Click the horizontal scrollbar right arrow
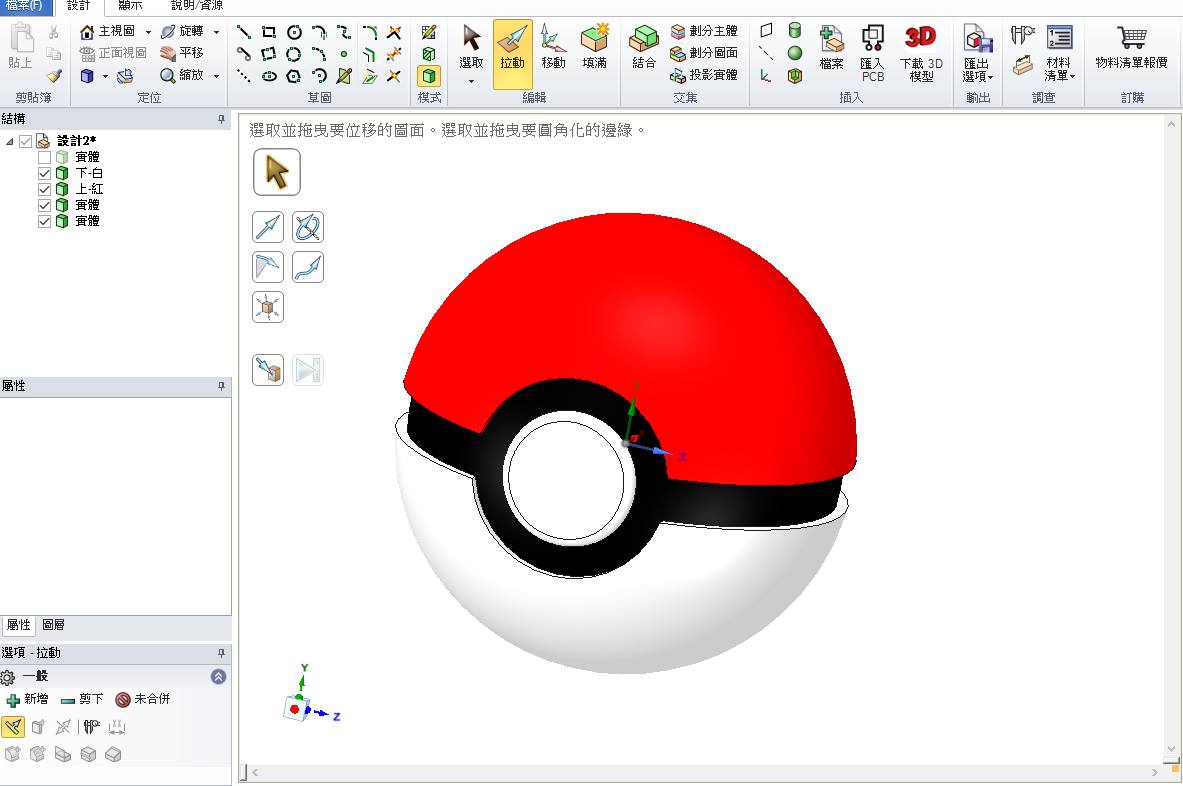This screenshot has height=786, width=1183. [1154, 772]
